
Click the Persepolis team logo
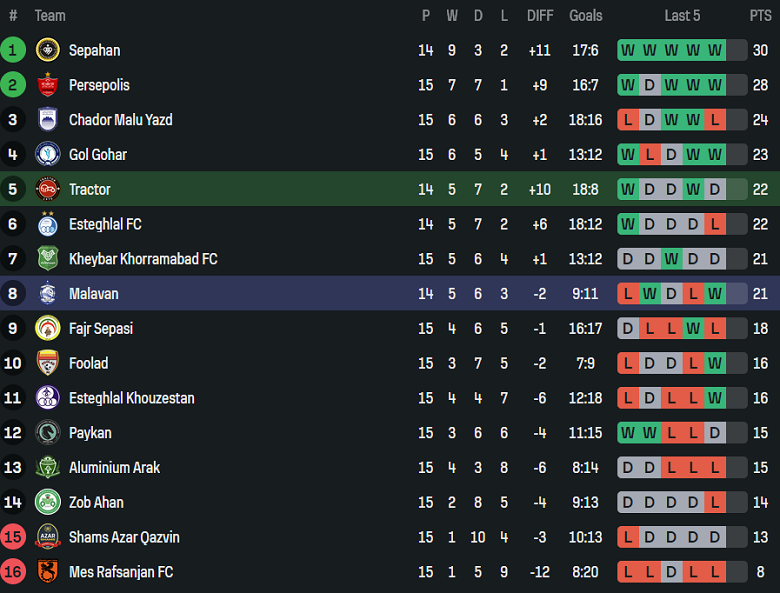48,85
